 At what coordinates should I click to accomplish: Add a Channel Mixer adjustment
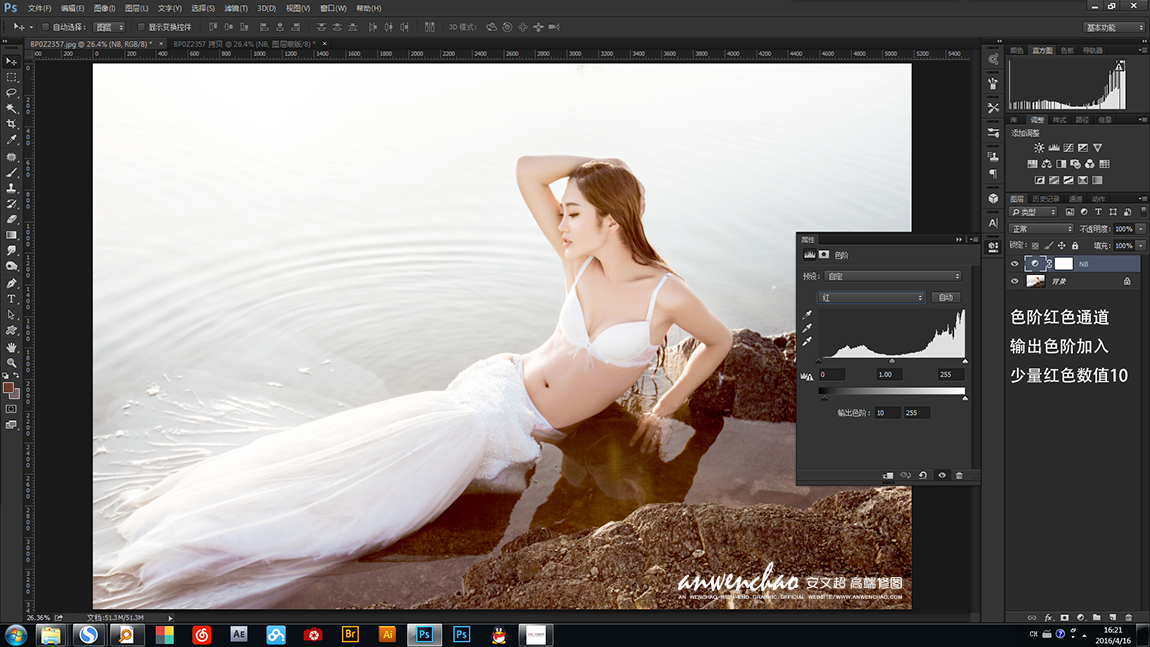click(1090, 164)
